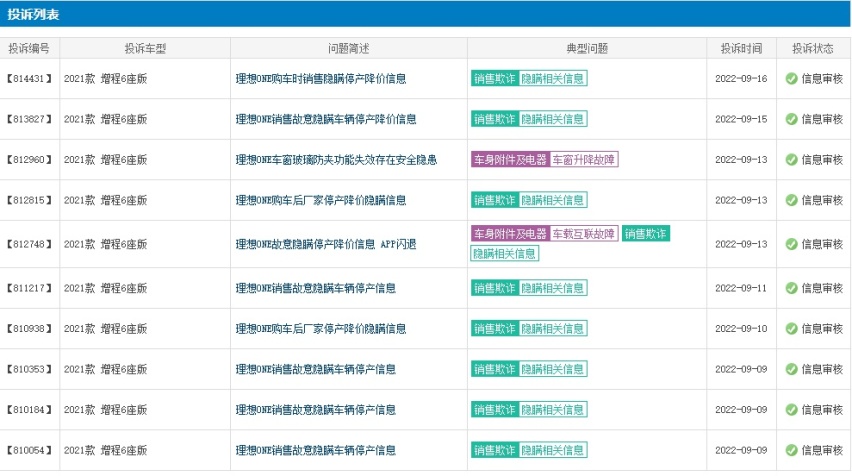Screen dimensions: 852x476
Task: Click 2021款 增程6座版 in row 811217
Action: pyautogui.click(x=105, y=288)
